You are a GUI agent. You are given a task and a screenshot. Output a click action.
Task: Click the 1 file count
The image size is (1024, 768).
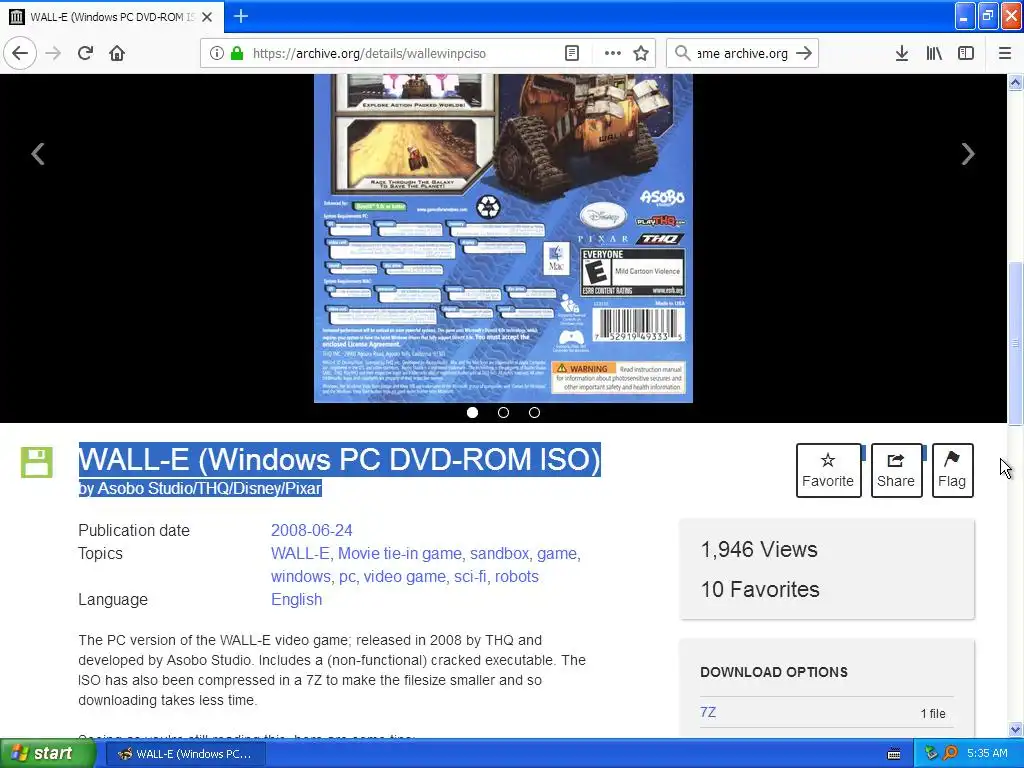(933, 713)
